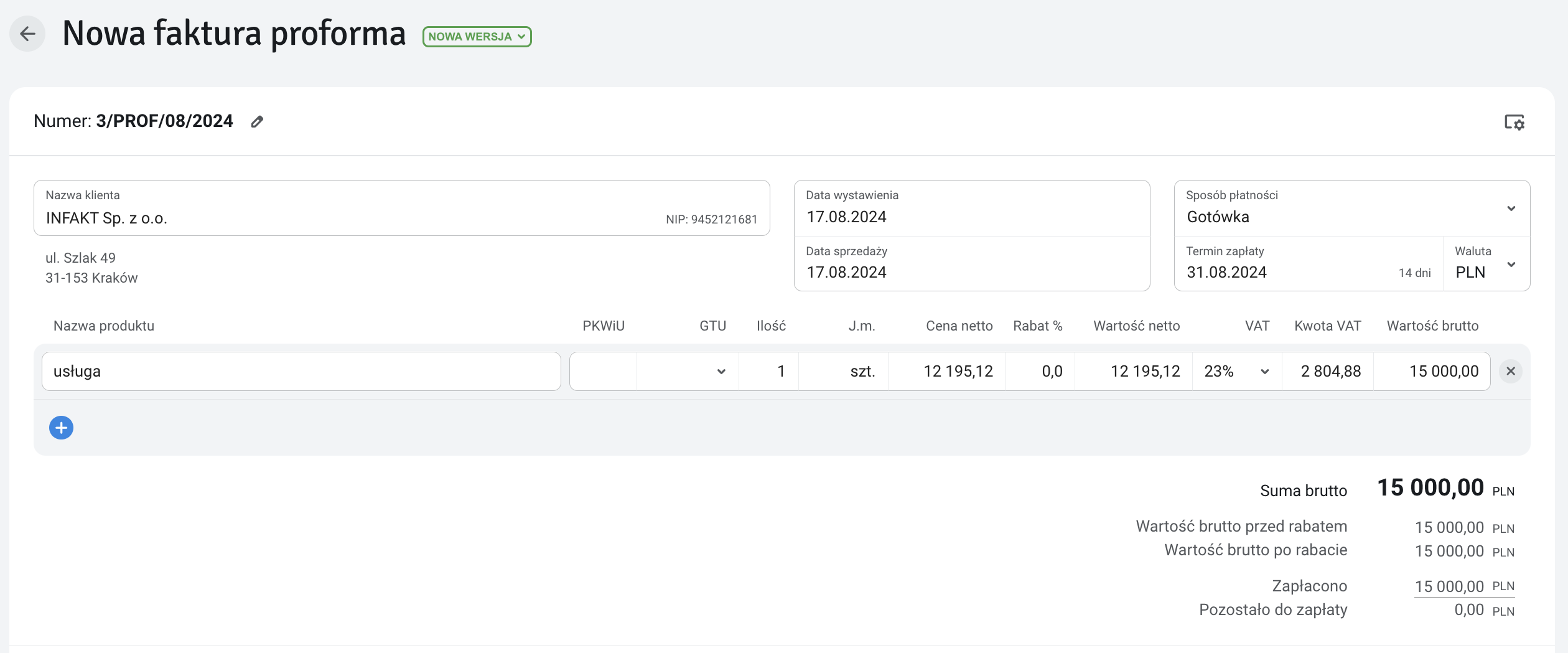Change the 23% VAT rate dropdown
The image size is (1568, 653).
[x=1237, y=372]
